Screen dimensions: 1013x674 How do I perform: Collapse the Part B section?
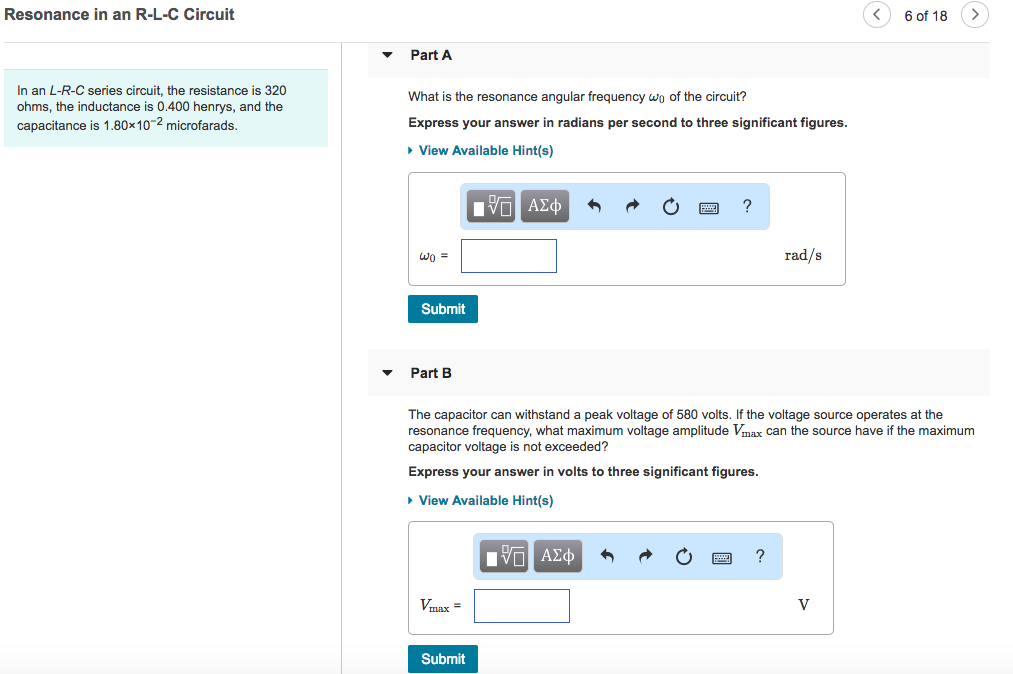click(388, 373)
